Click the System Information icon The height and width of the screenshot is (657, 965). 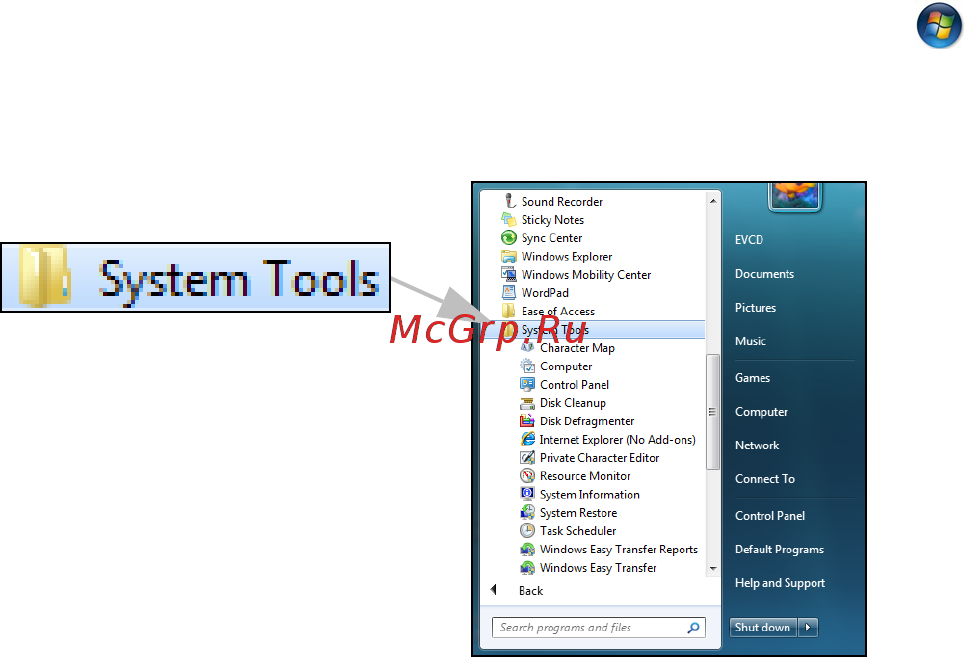tap(527, 494)
